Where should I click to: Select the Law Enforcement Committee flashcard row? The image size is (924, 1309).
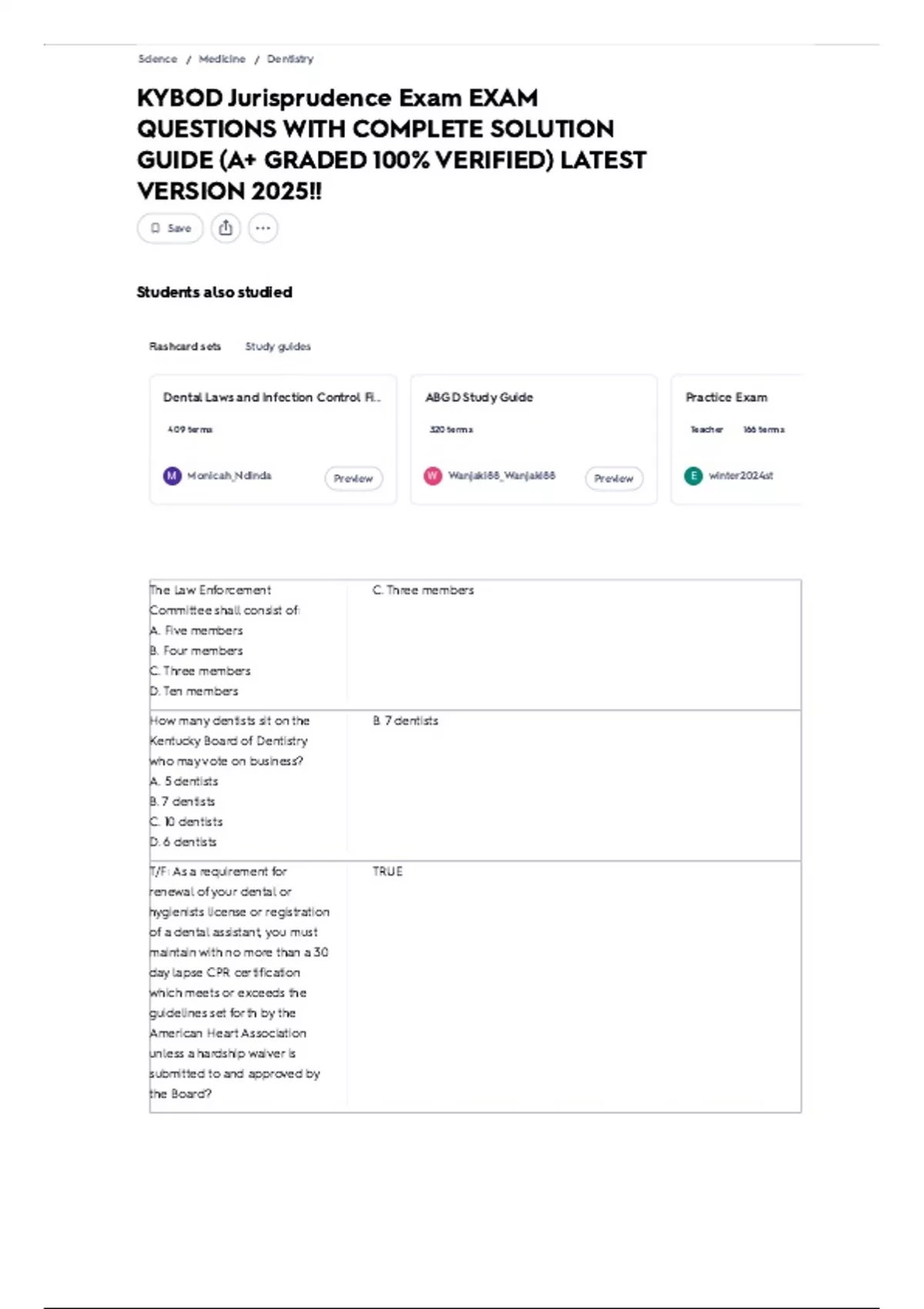click(x=475, y=644)
